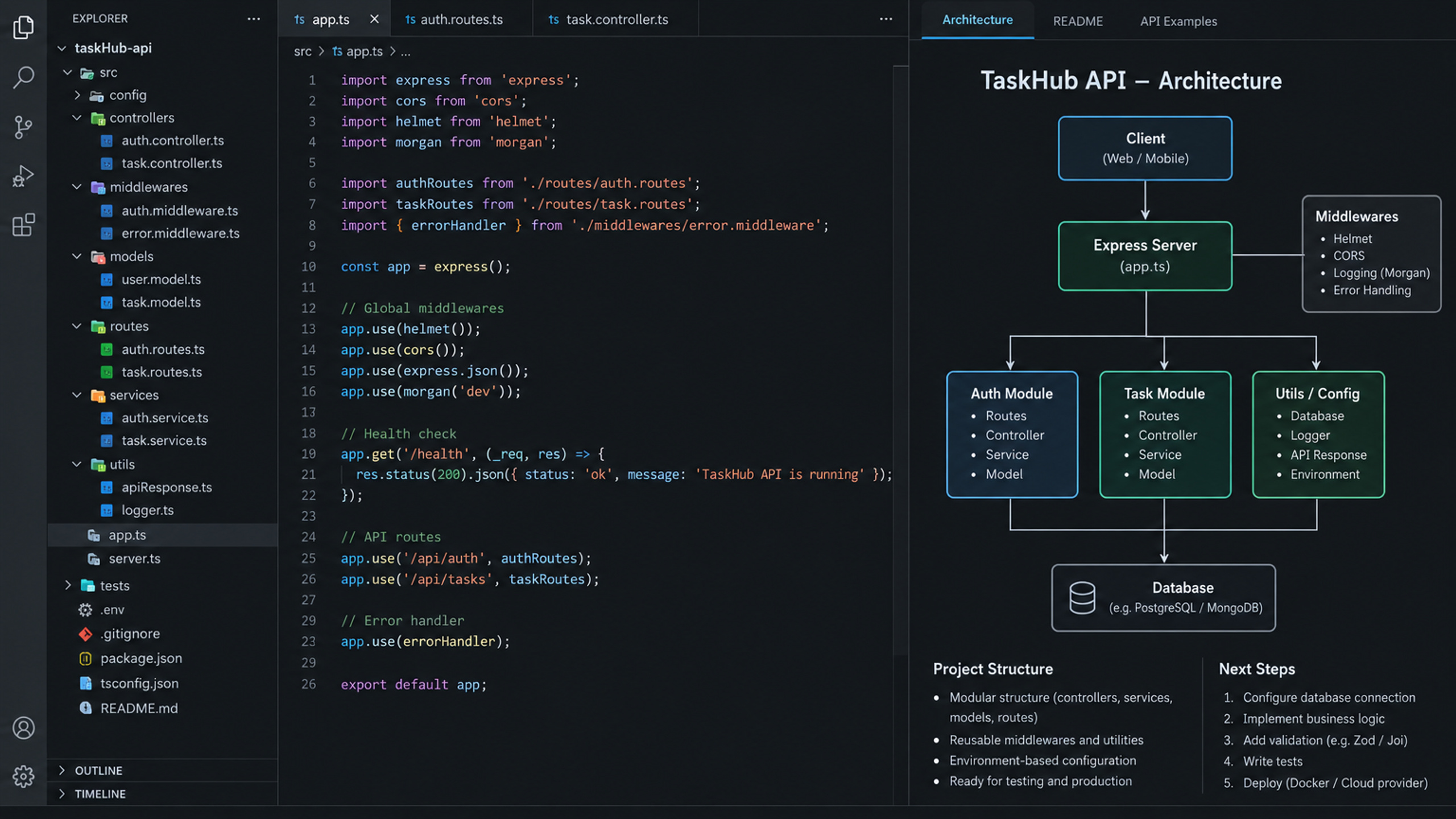Open error.middleware.ts file

[180, 233]
